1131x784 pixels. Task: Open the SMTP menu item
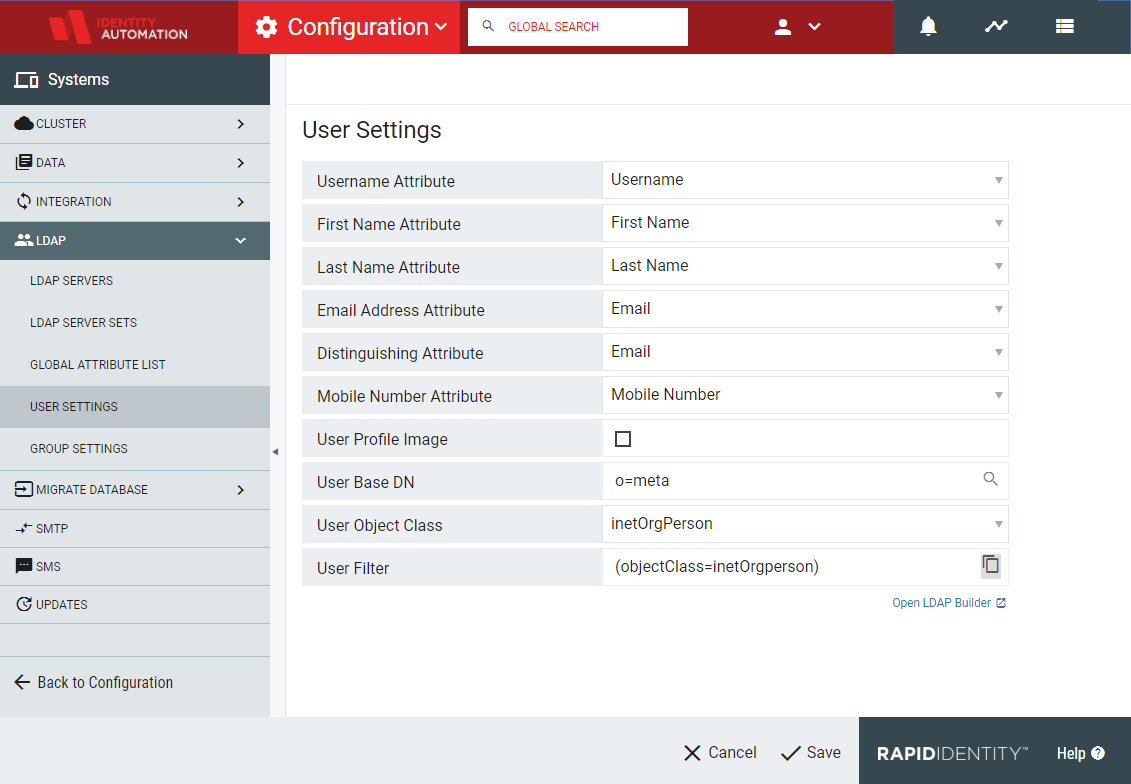click(135, 528)
